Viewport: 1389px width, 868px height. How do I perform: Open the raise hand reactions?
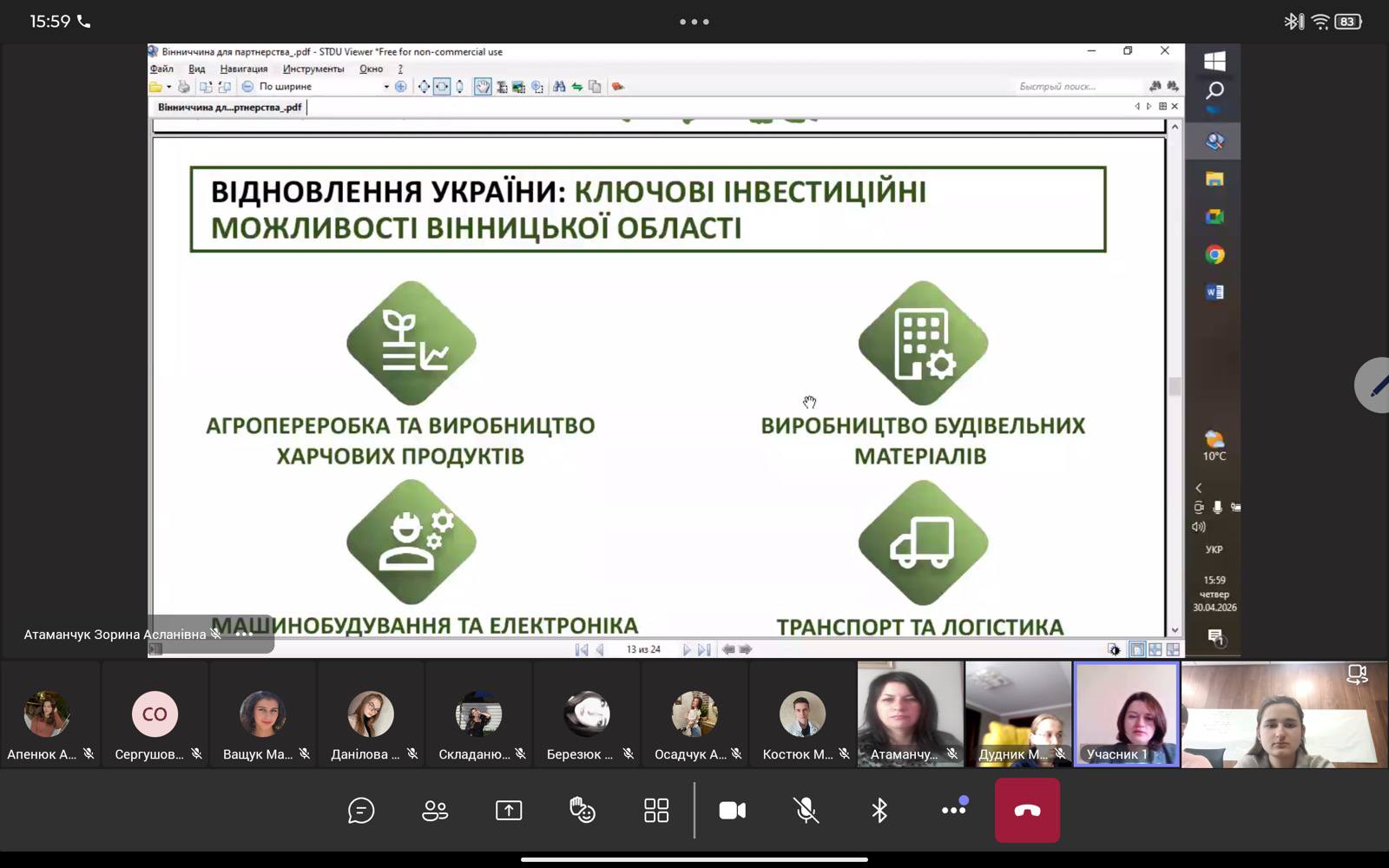pyautogui.click(x=583, y=811)
